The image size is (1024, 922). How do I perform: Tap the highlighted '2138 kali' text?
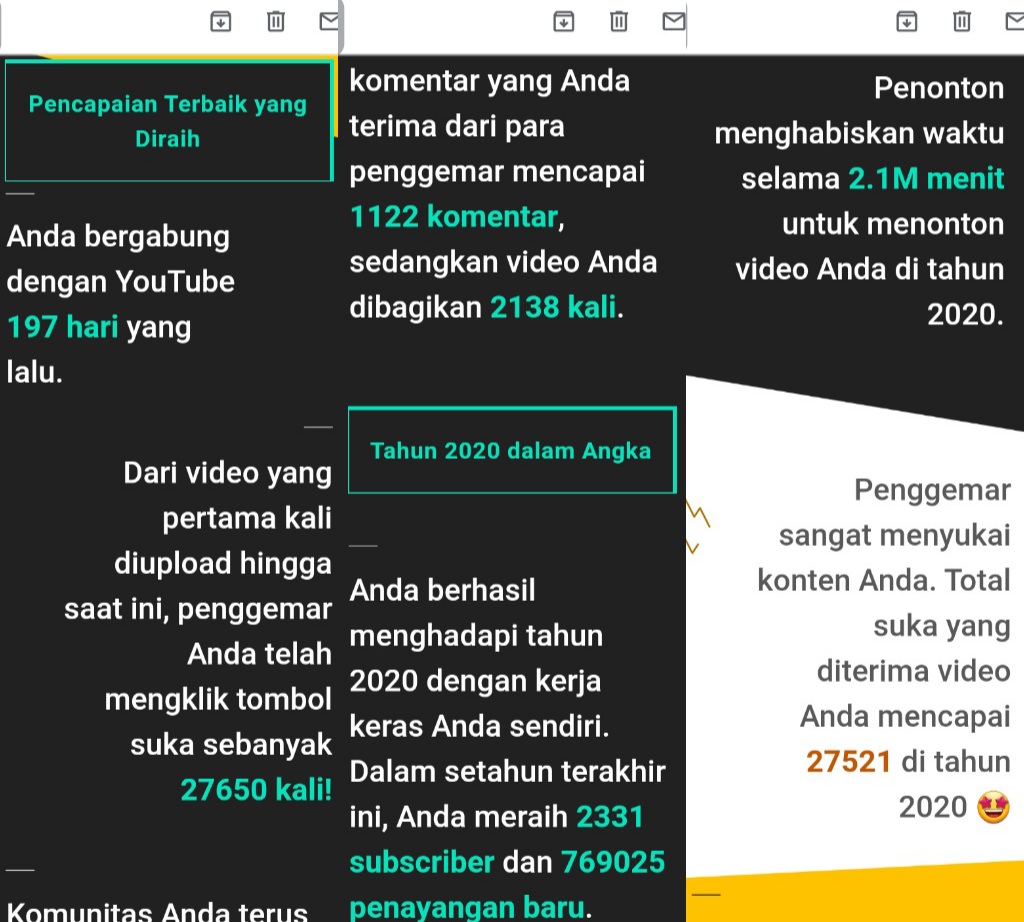coord(553,307)
